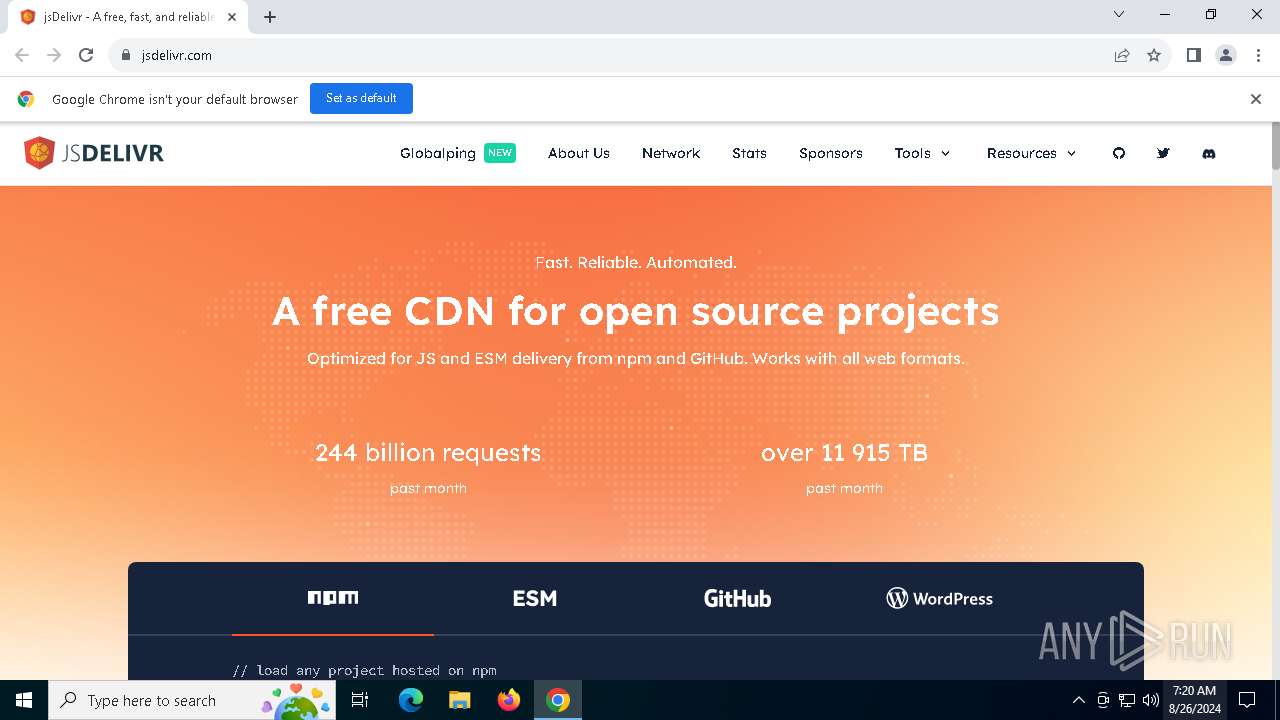Open the taskbar clock and date
This screenshot has width=1280, height=720.
pyautogui.click(x=1195, y=700)
